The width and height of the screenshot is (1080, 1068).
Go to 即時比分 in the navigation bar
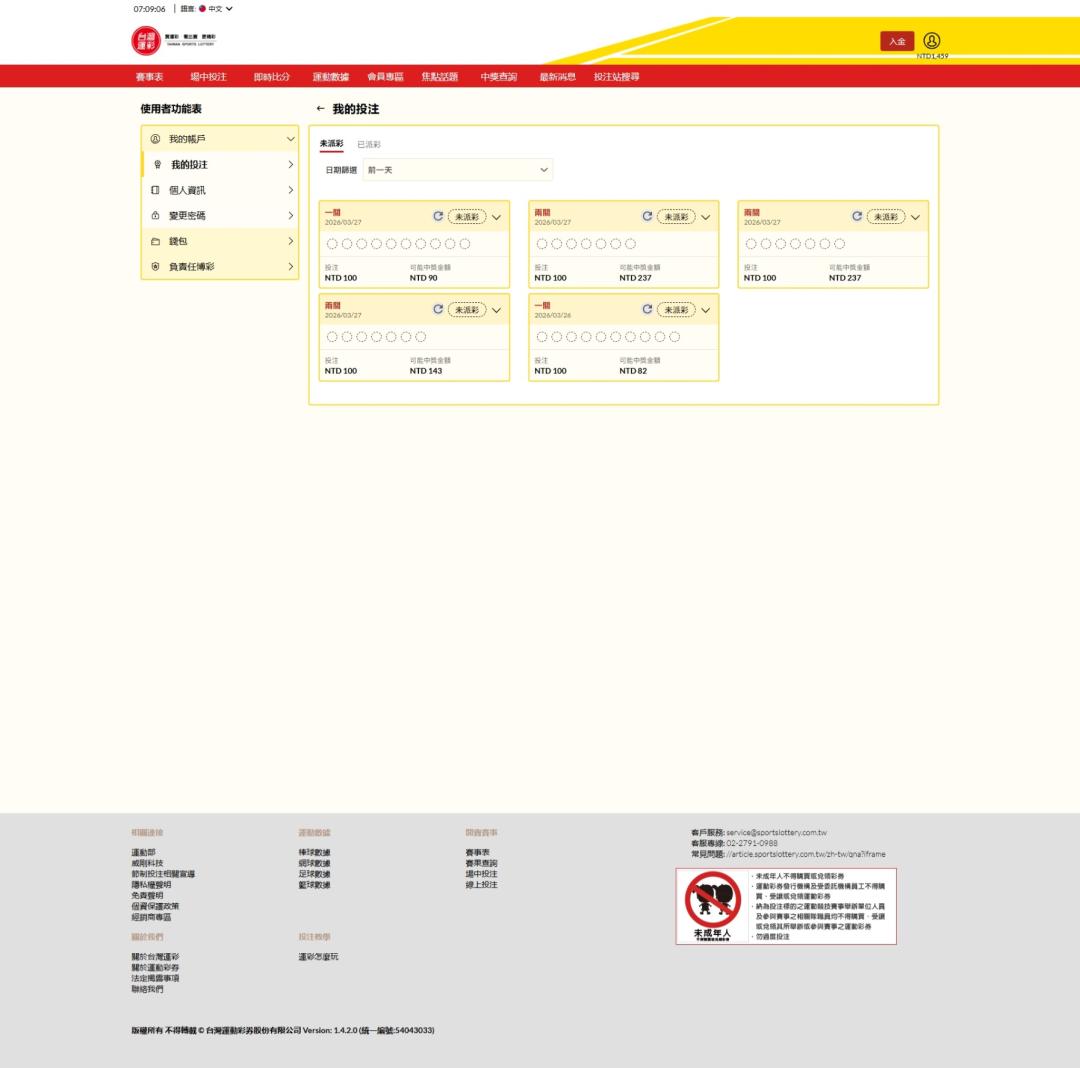[x=272, y=76]
